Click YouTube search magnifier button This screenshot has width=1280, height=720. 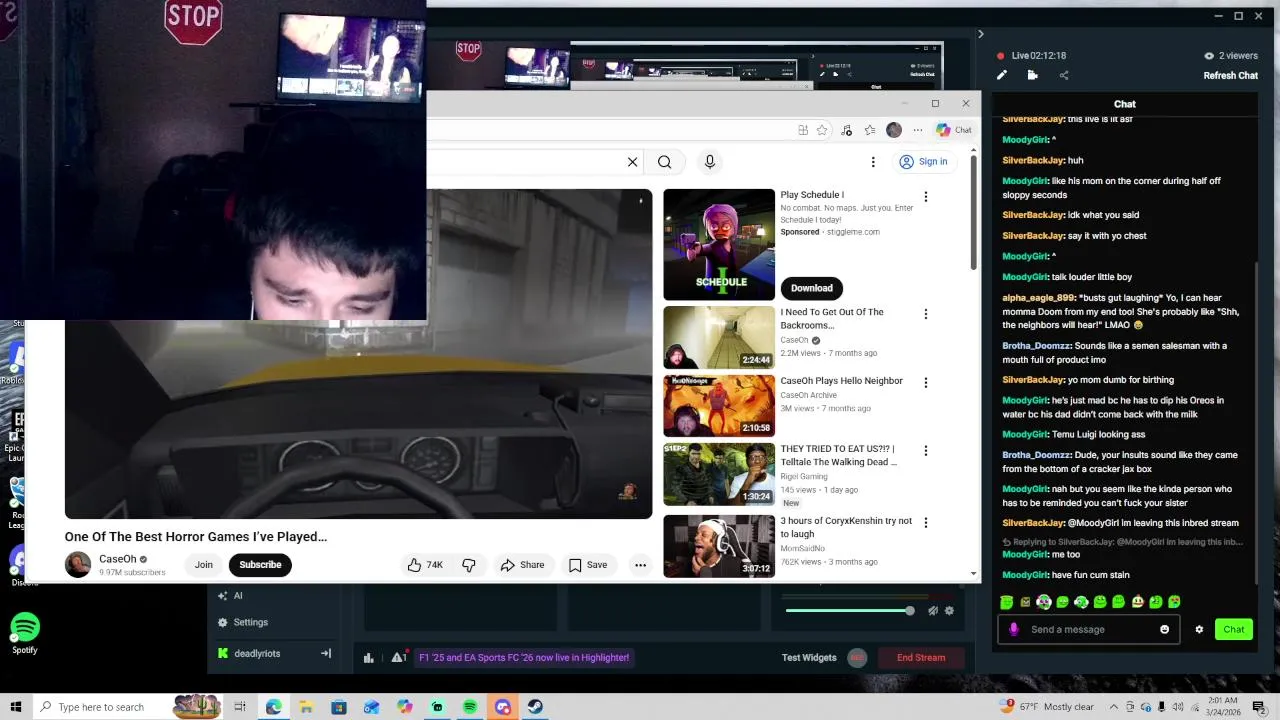[665, 162]
